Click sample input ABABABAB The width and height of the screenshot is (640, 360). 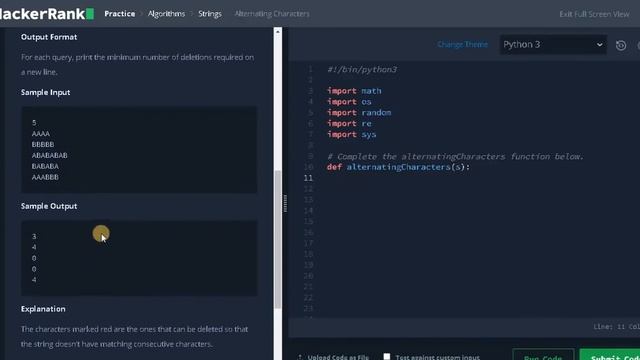coord(49,156)
